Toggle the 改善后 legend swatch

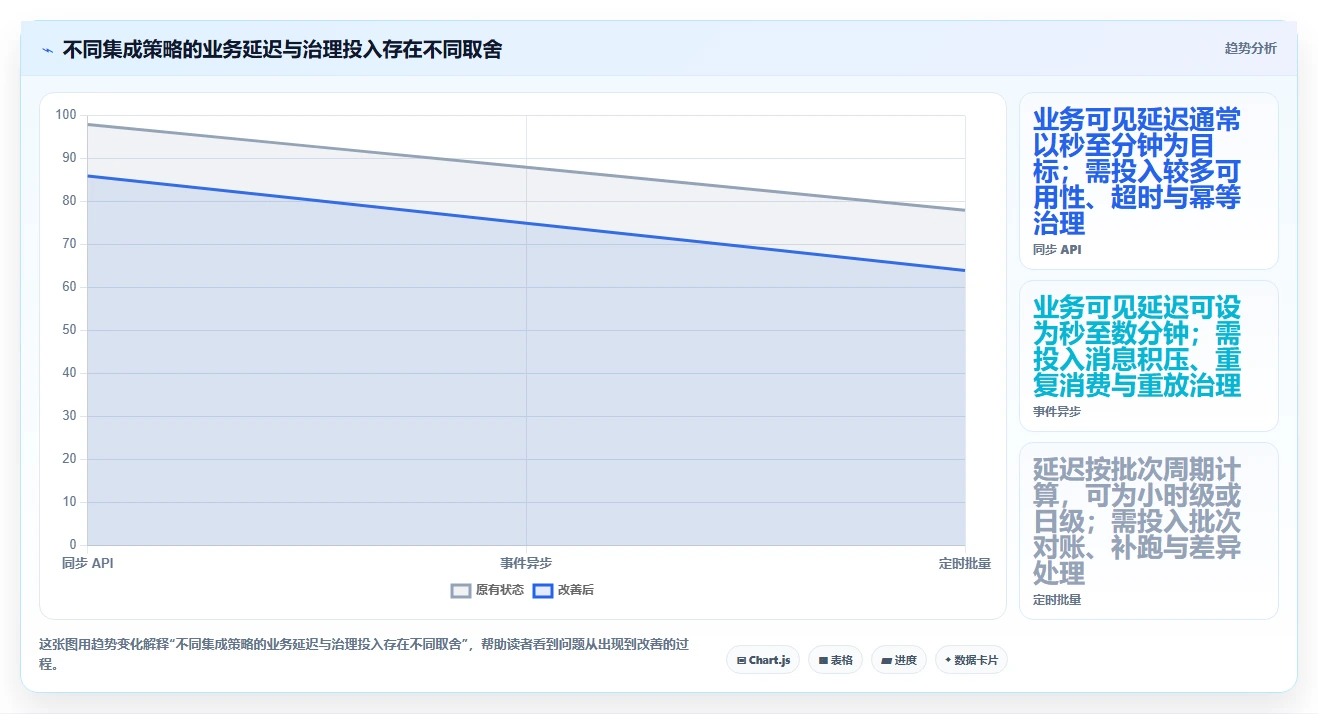(543, 590)
